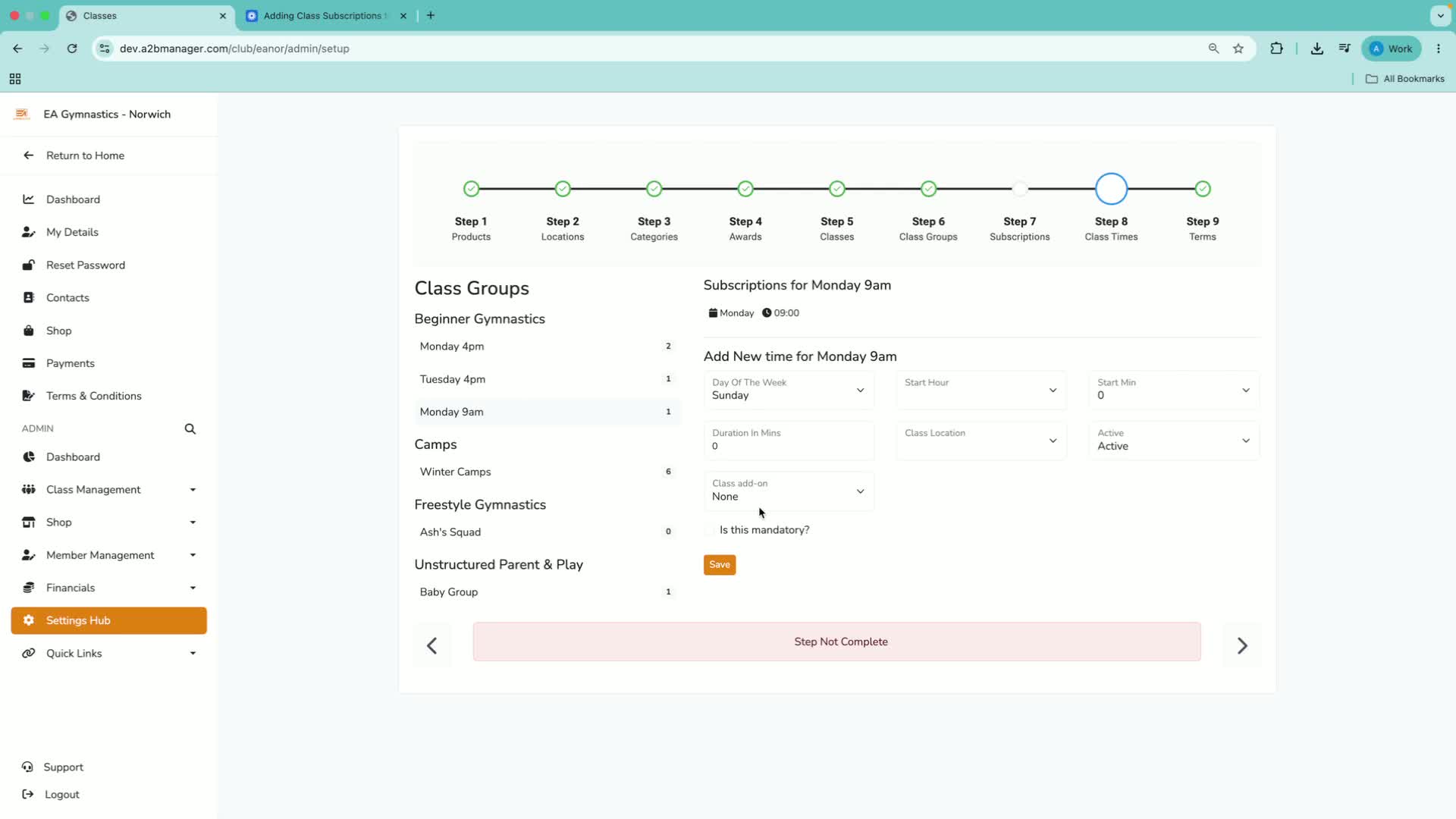1456x819 pixels.
Task: Tick the 'Is this mandatory?' checkbox
Action: [x=710, y=530]
